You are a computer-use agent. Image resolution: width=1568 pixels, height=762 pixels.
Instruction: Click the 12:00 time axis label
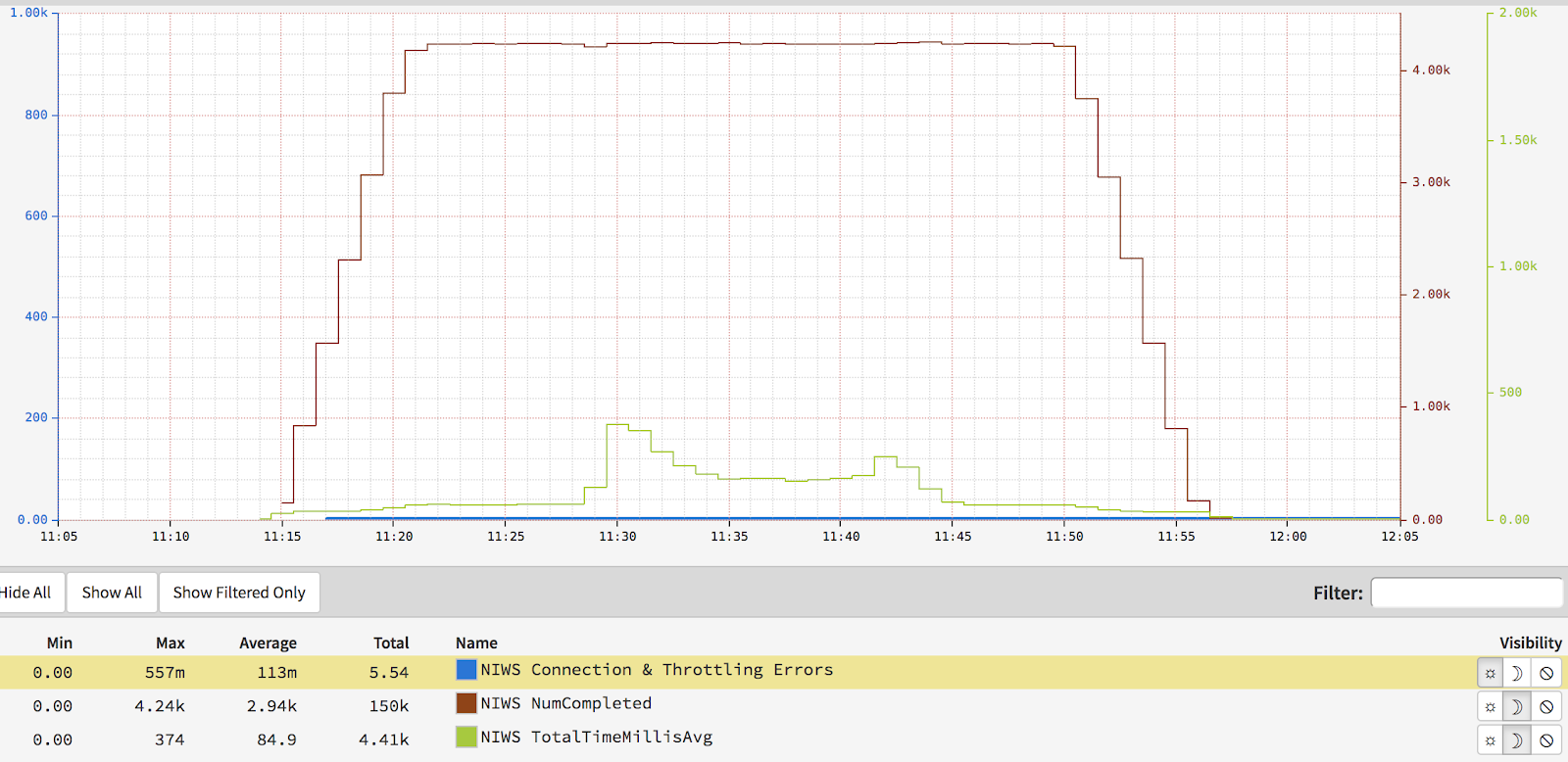(x=1288, y=537)
